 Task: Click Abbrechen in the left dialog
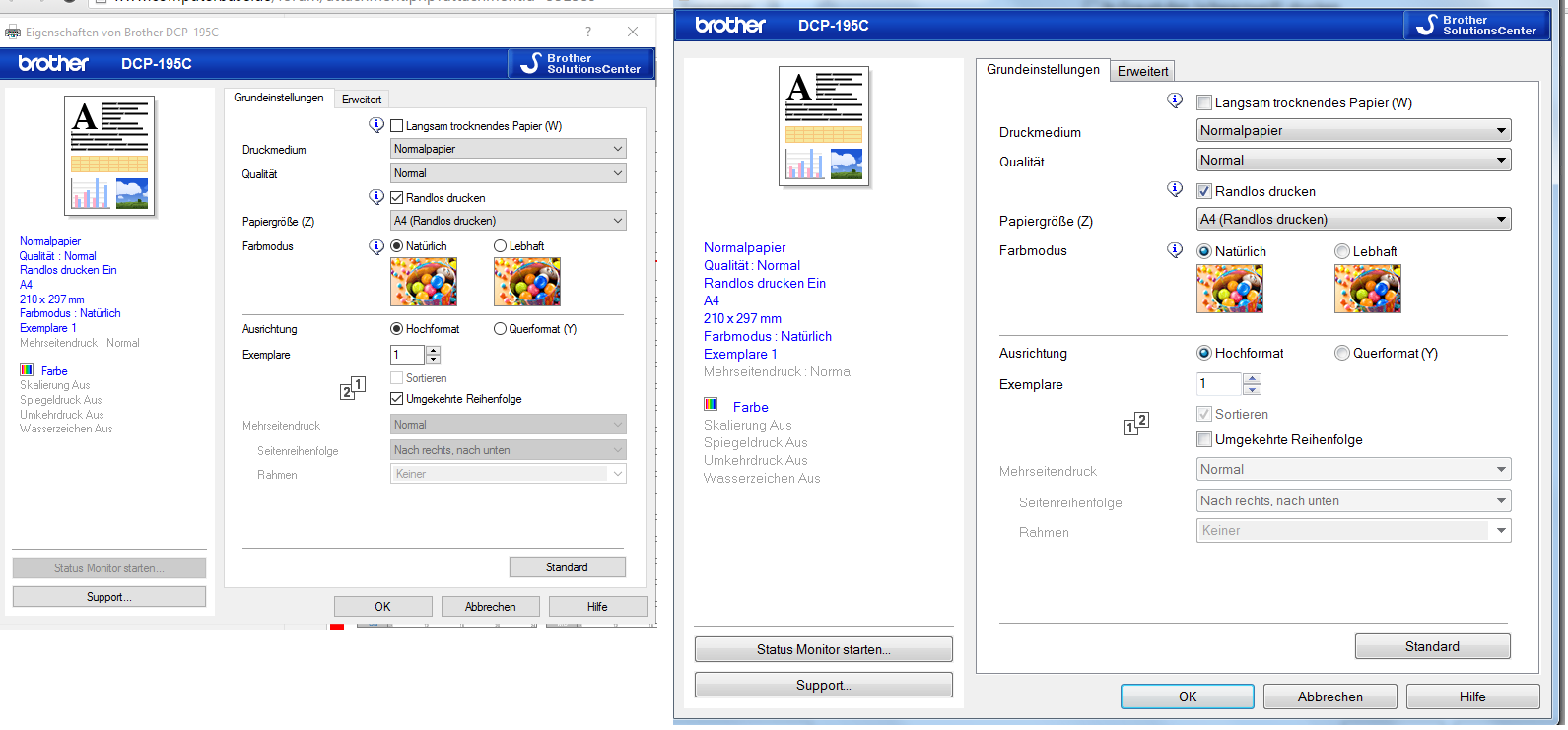coord(490,607)
